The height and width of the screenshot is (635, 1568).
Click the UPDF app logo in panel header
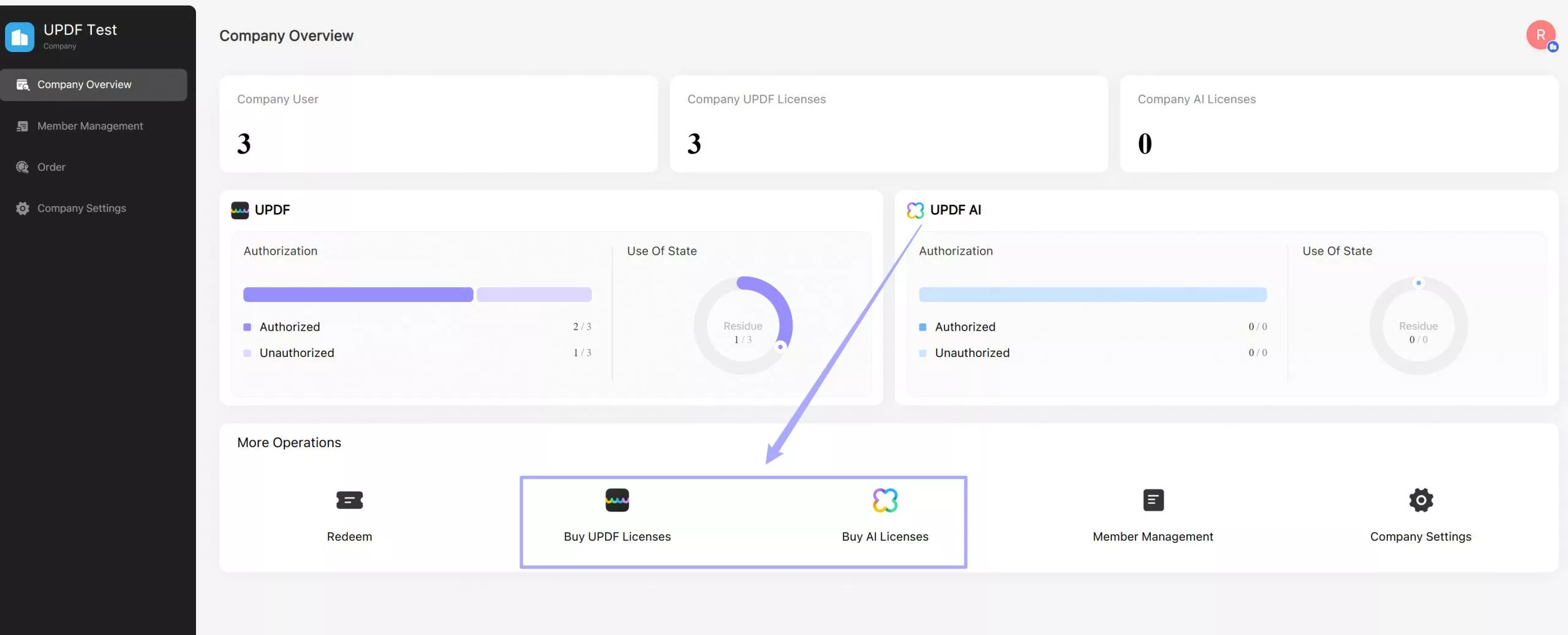coord(239,210)
